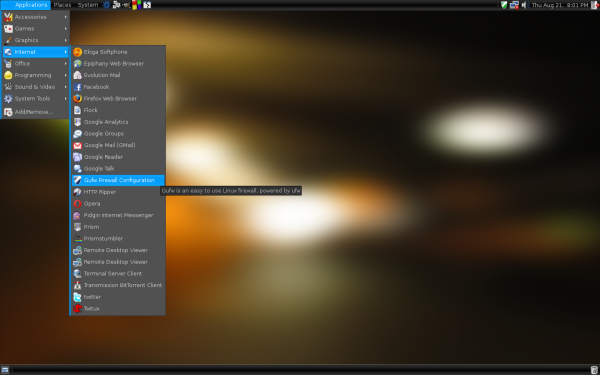This screenshot has width=600, height=375.
Task: Launch Prism from the Internet menu
Action: click(x=118, y=227)
